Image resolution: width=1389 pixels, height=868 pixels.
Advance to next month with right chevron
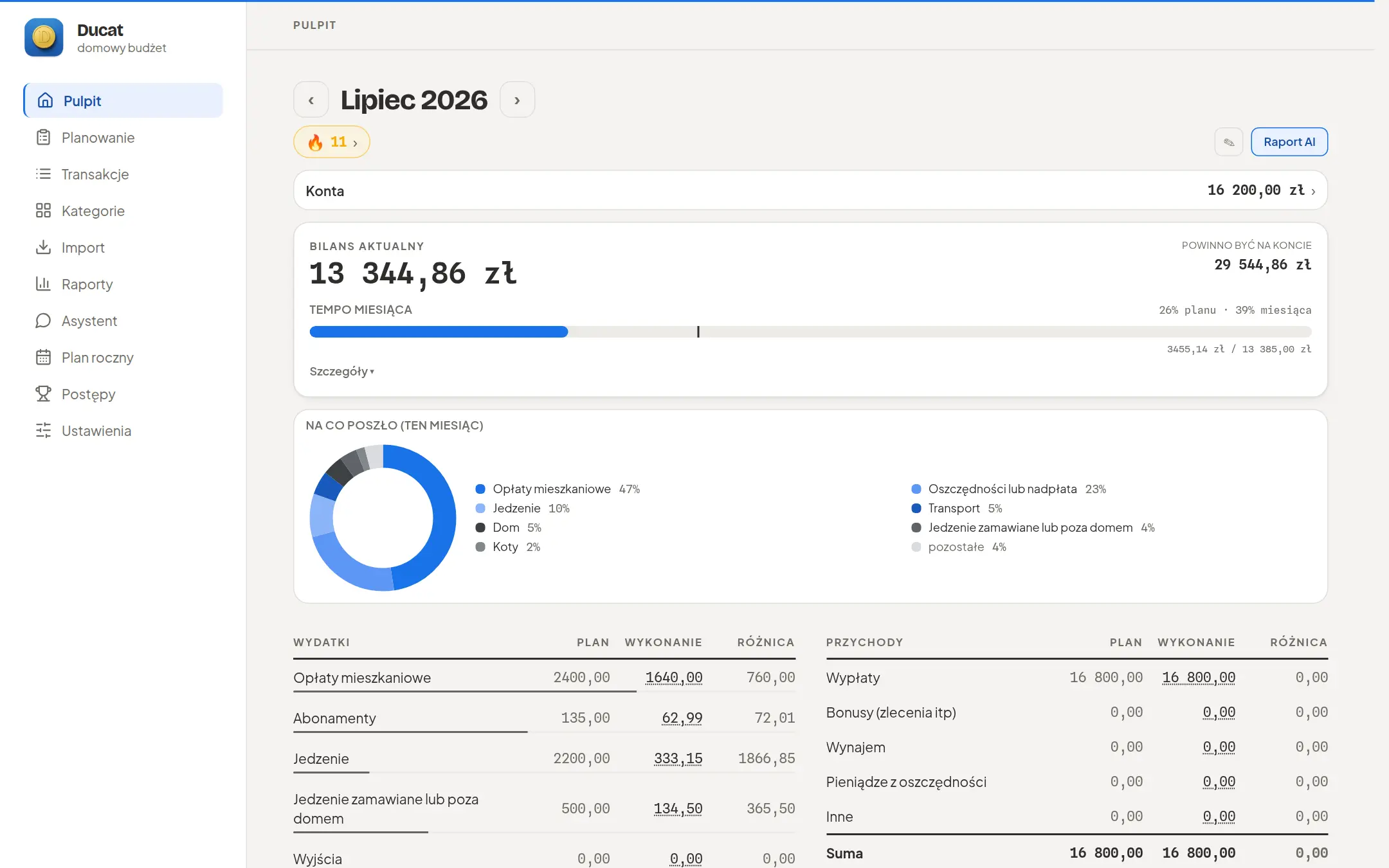pyautogui.click(x=517, y=100)
